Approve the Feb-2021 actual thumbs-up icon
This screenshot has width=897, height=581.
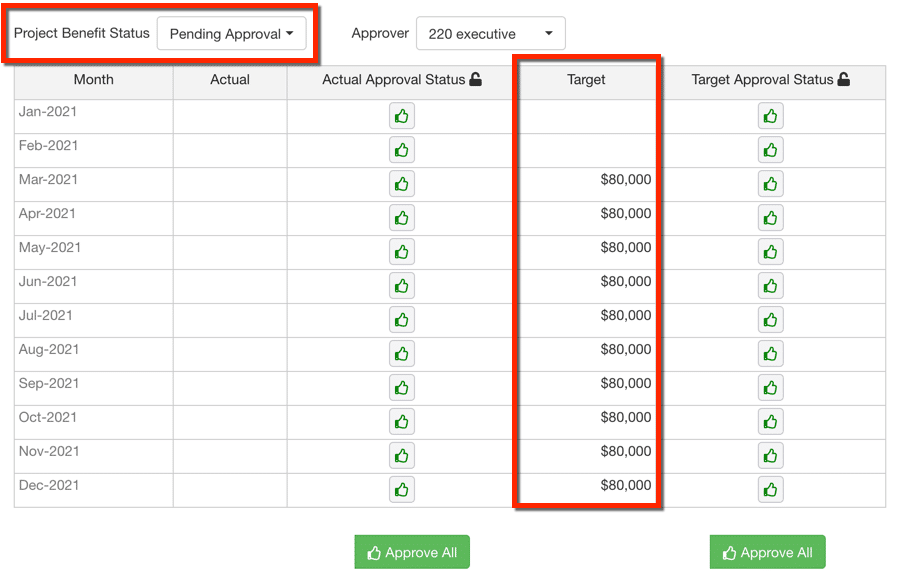coord(402,150)
